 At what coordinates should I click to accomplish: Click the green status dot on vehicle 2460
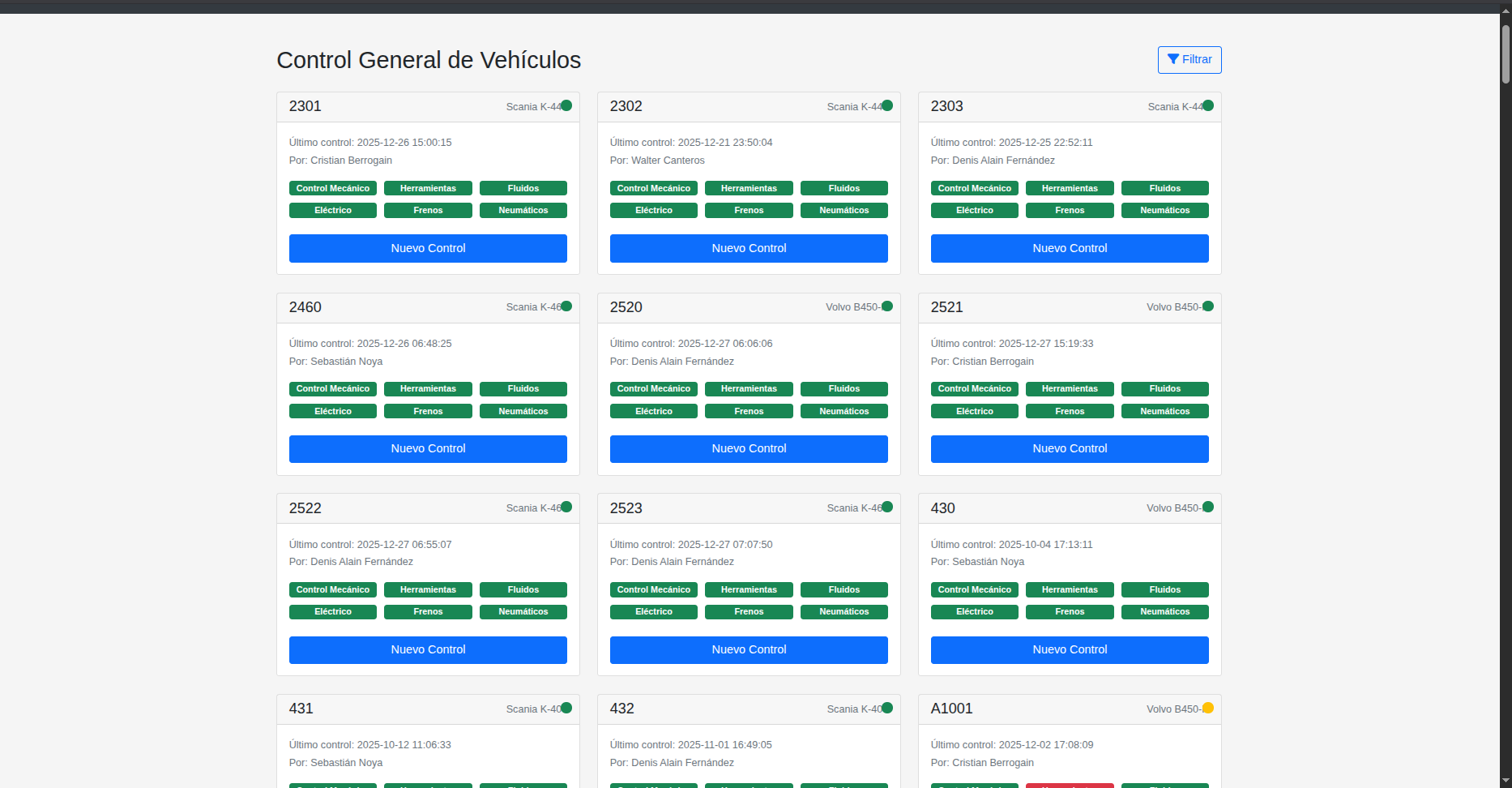[566, 306]
